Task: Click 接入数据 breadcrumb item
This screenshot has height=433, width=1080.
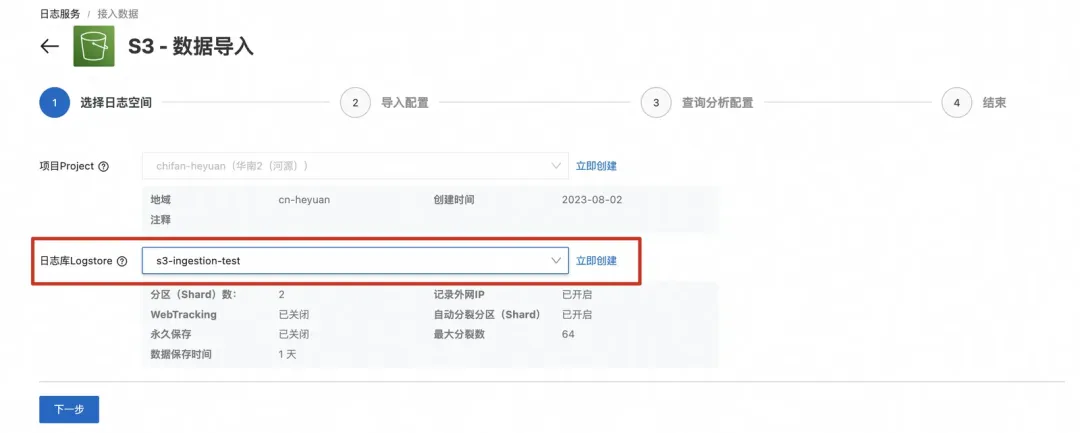Action: (x=118, y=14)
